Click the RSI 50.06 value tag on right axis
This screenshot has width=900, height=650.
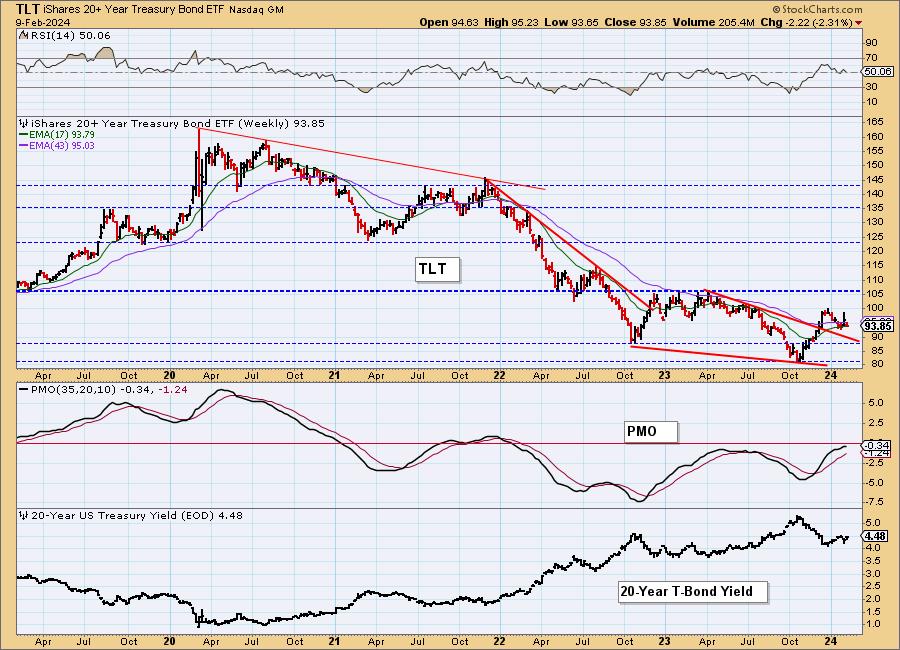coord(879,72)
